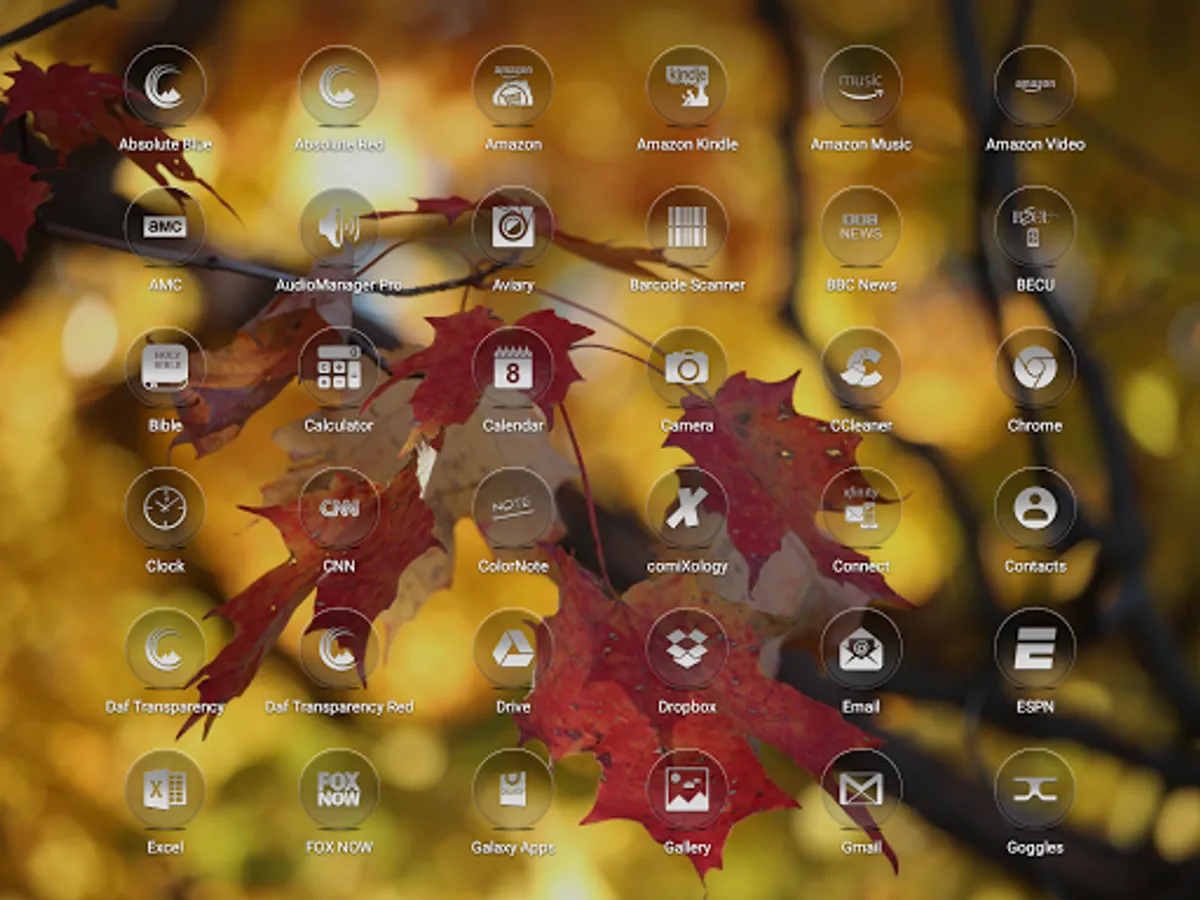Open the CCleaner icon
The height and width of the screenshot is (900, 1200).
point(861,367)
